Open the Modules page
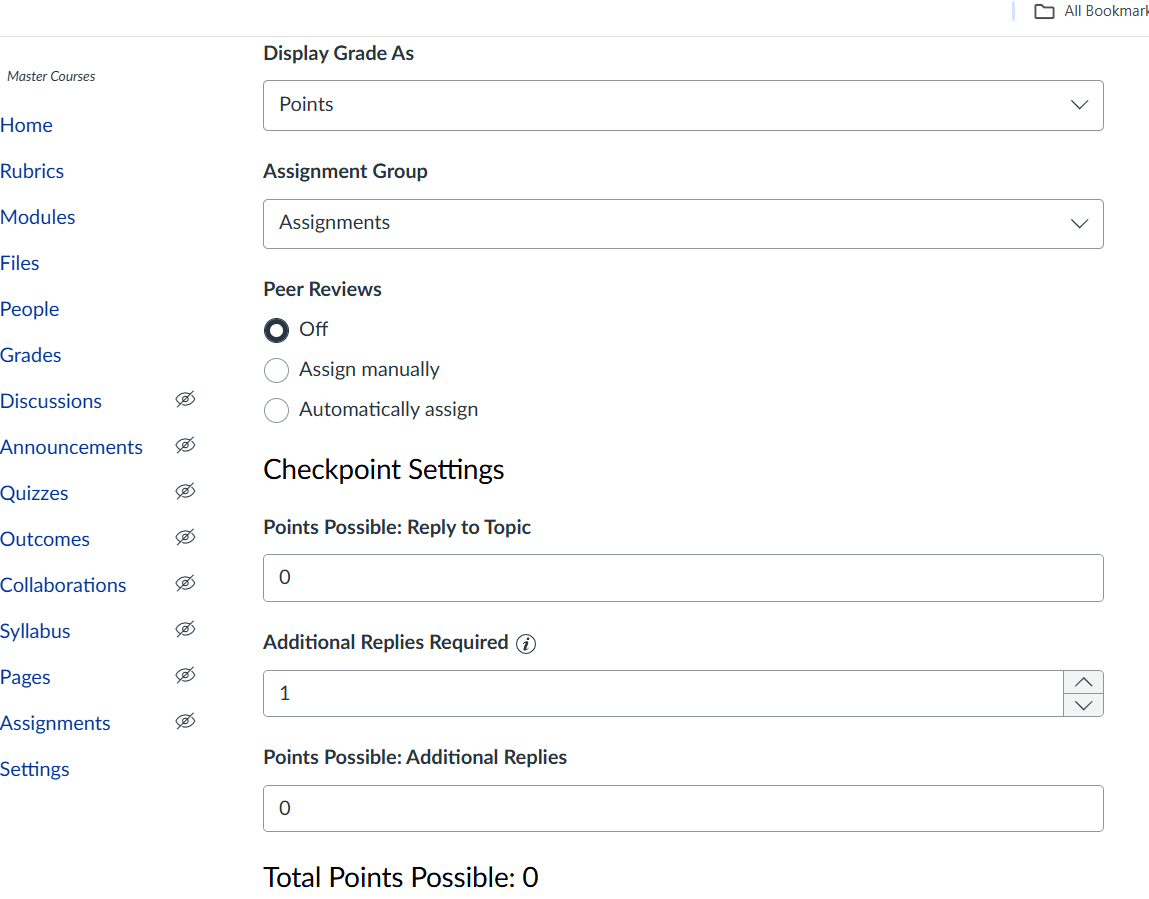The height and width of the screenshot is (899, 1149). click(x=38, y=217)
